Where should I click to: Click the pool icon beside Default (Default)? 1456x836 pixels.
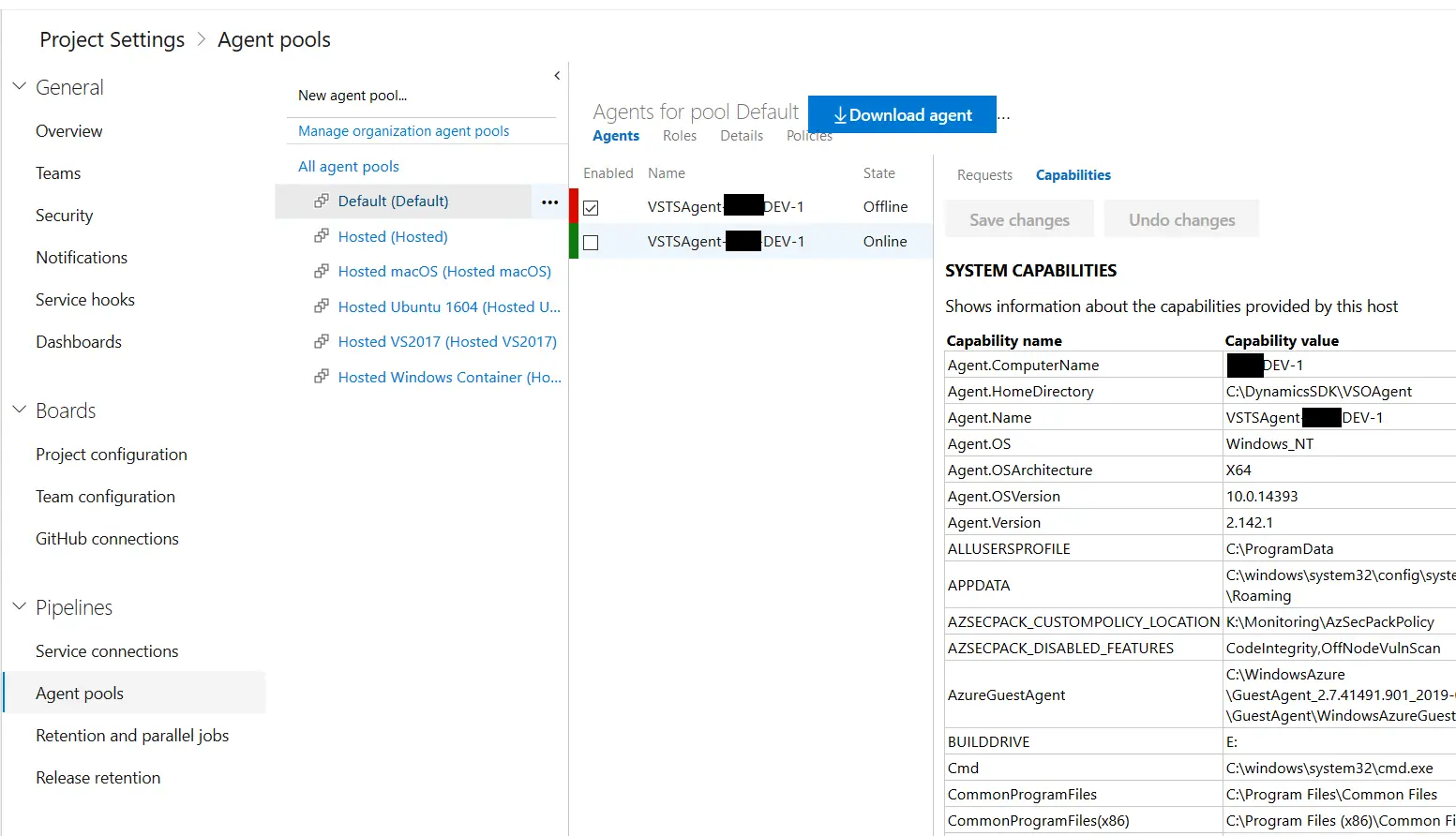(x=322, y=201)
